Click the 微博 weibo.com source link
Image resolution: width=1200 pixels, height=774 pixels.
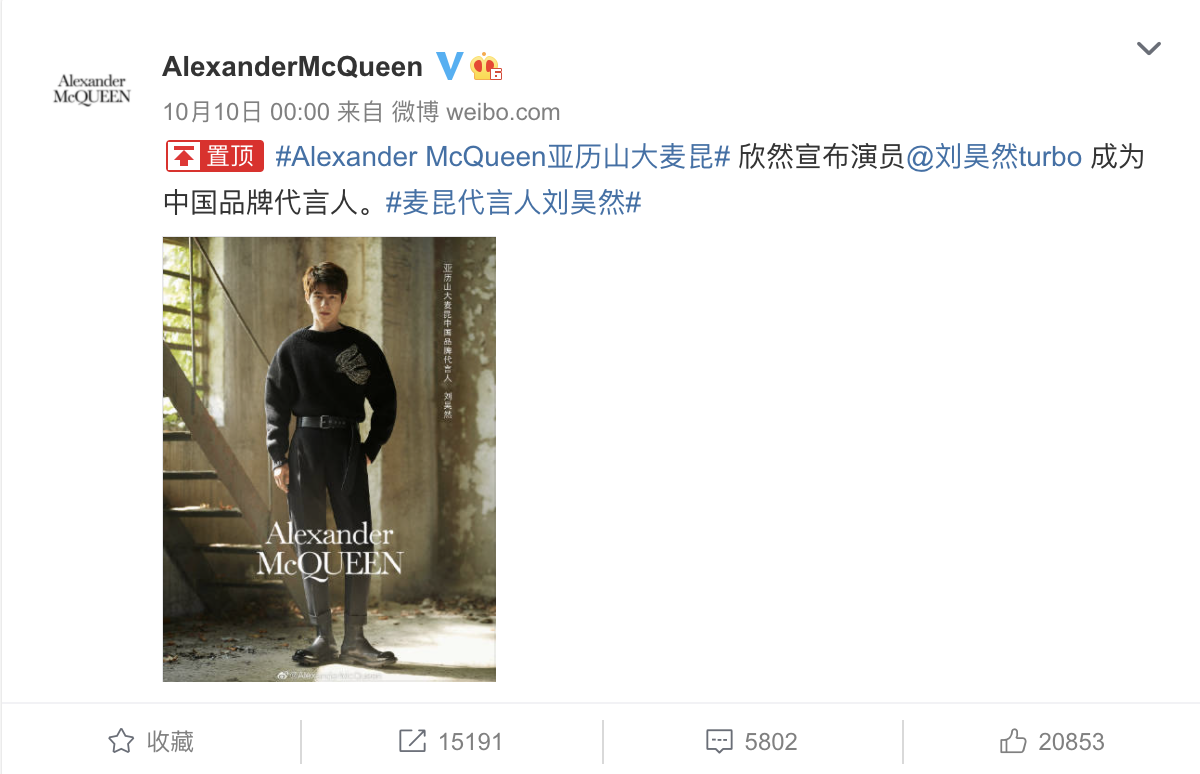(x=476, y=111)
